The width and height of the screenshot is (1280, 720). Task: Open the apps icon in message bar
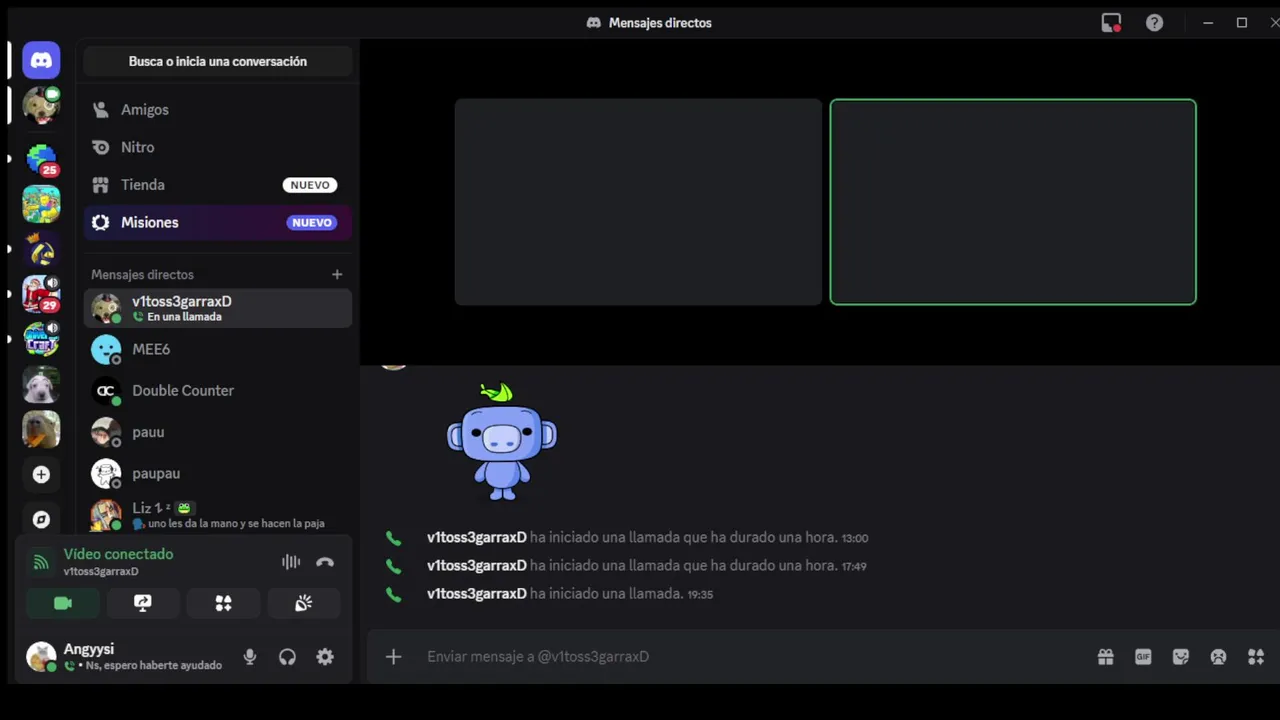1256,657
